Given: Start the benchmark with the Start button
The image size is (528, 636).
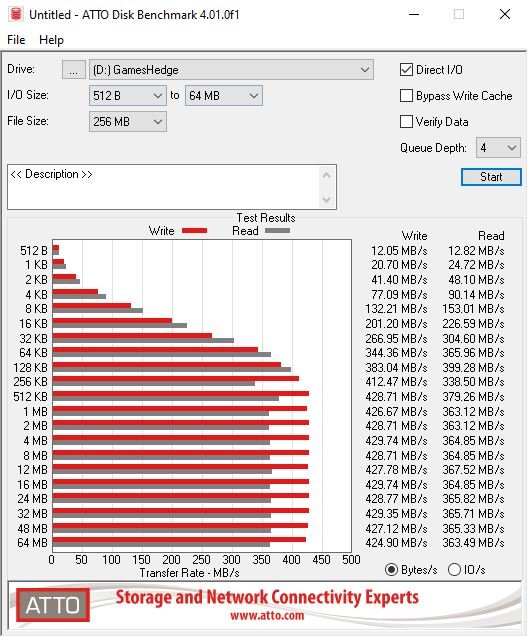Looking at the screenshot, I should [491, 177].
